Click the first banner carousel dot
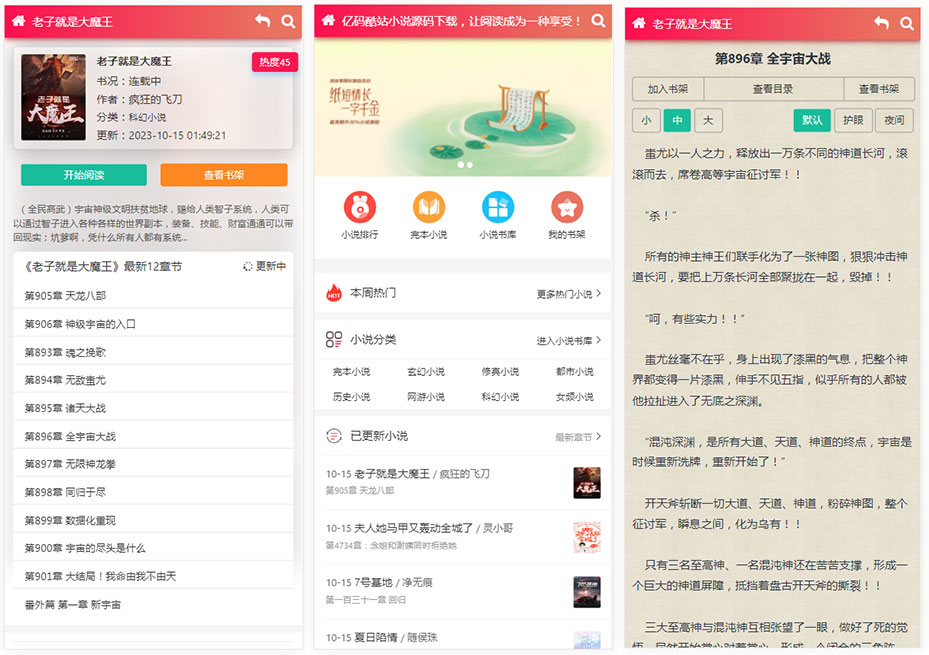 point(460,165)
